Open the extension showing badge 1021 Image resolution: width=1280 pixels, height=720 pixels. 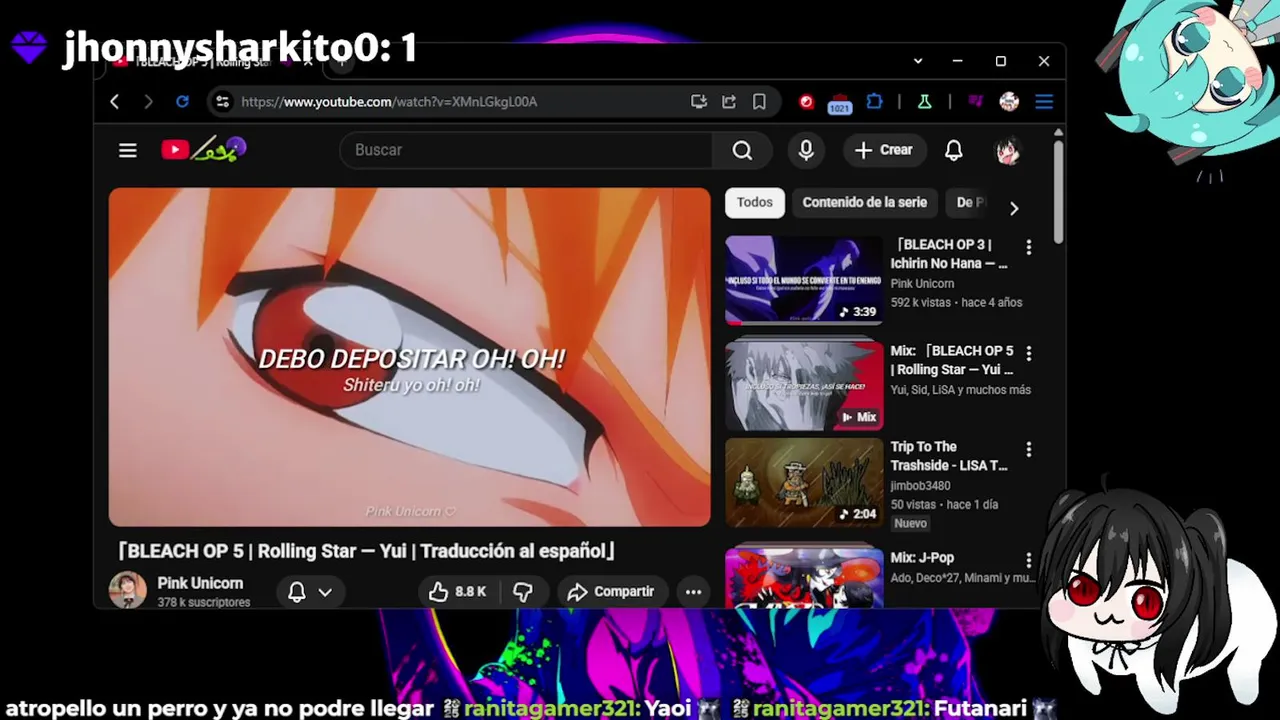840,103
